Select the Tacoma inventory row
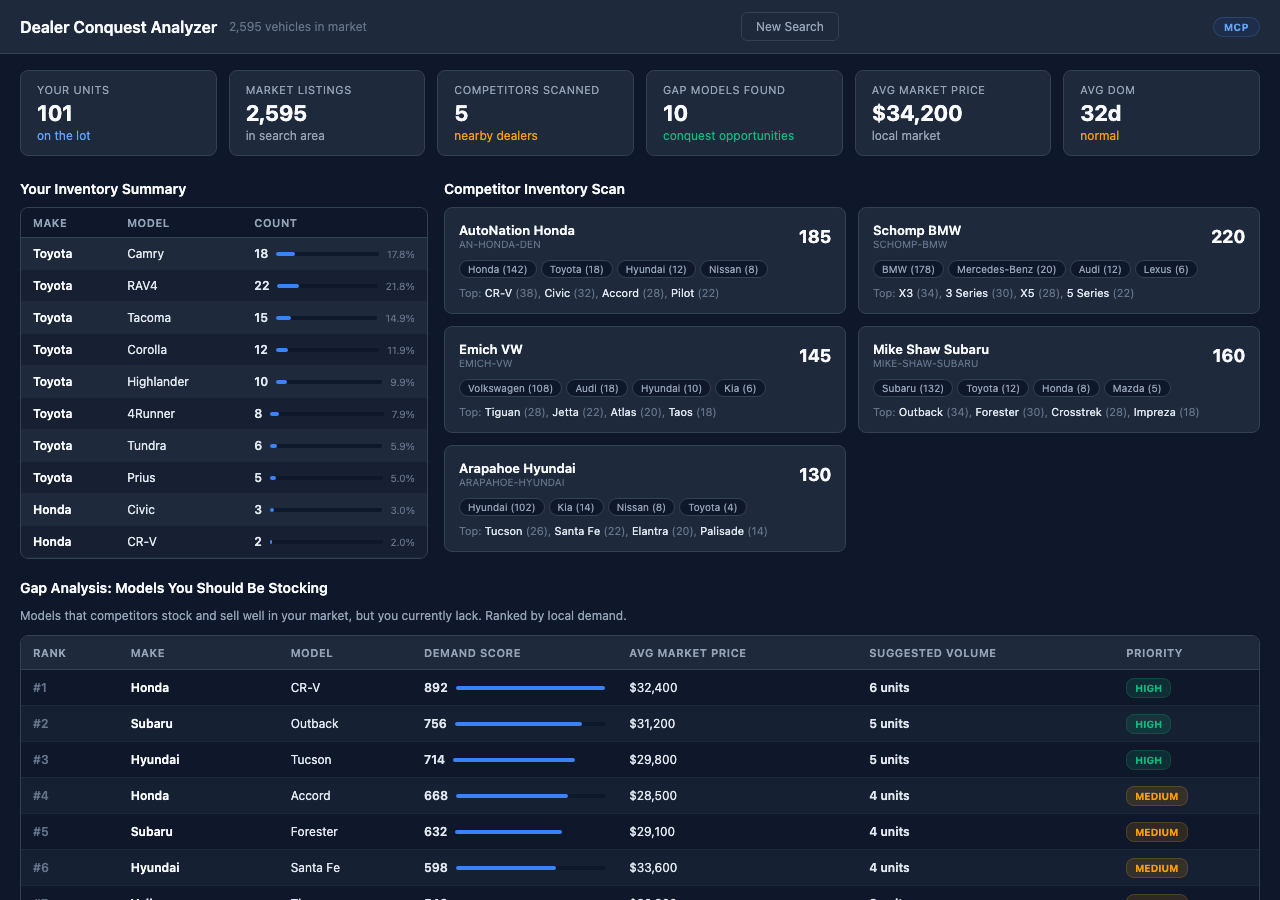 coord(224,318)
